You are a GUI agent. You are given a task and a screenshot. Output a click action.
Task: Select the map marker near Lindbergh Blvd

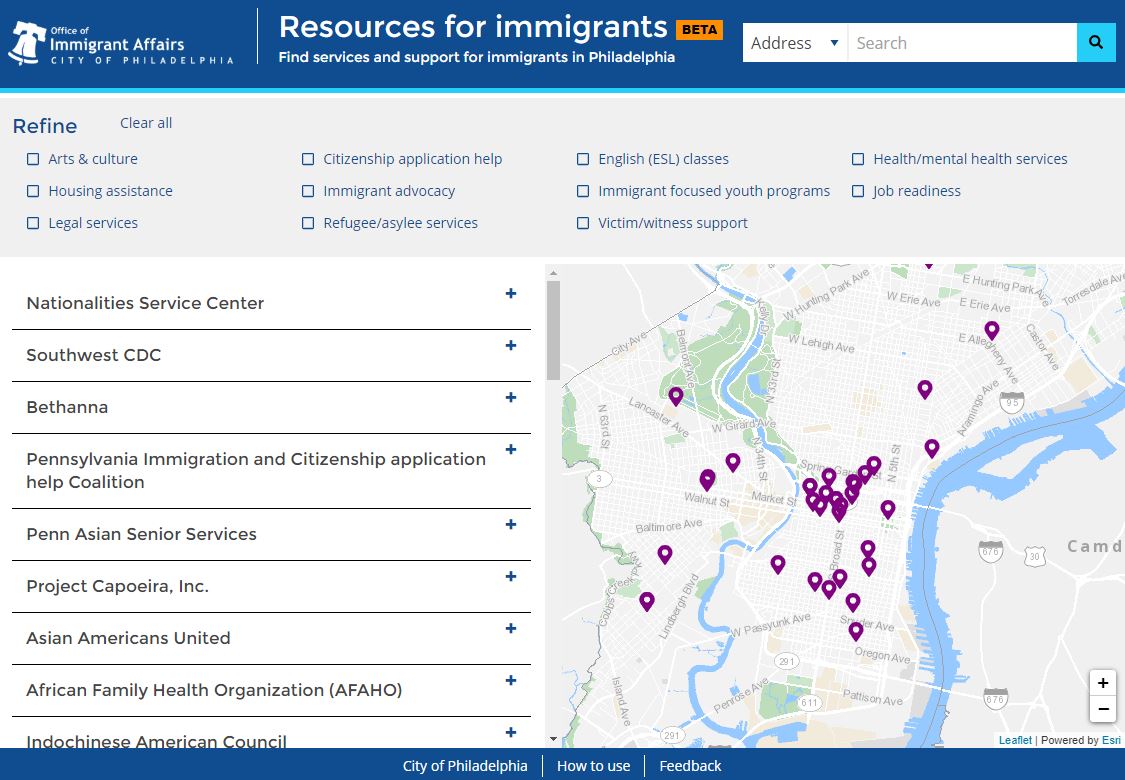[x=647, y=601]
